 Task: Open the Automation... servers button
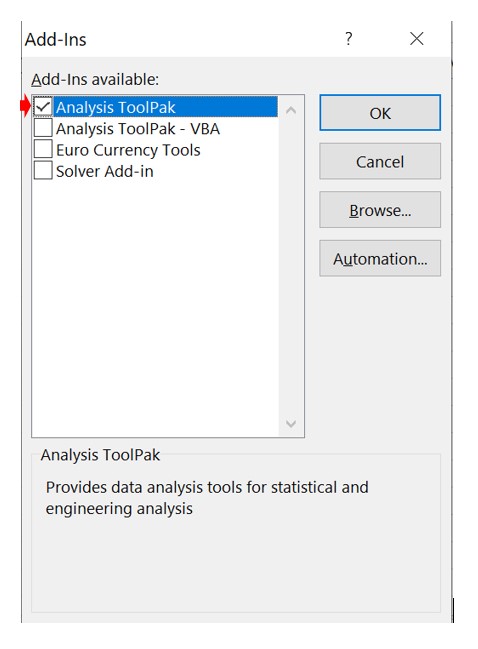[380, 258]
